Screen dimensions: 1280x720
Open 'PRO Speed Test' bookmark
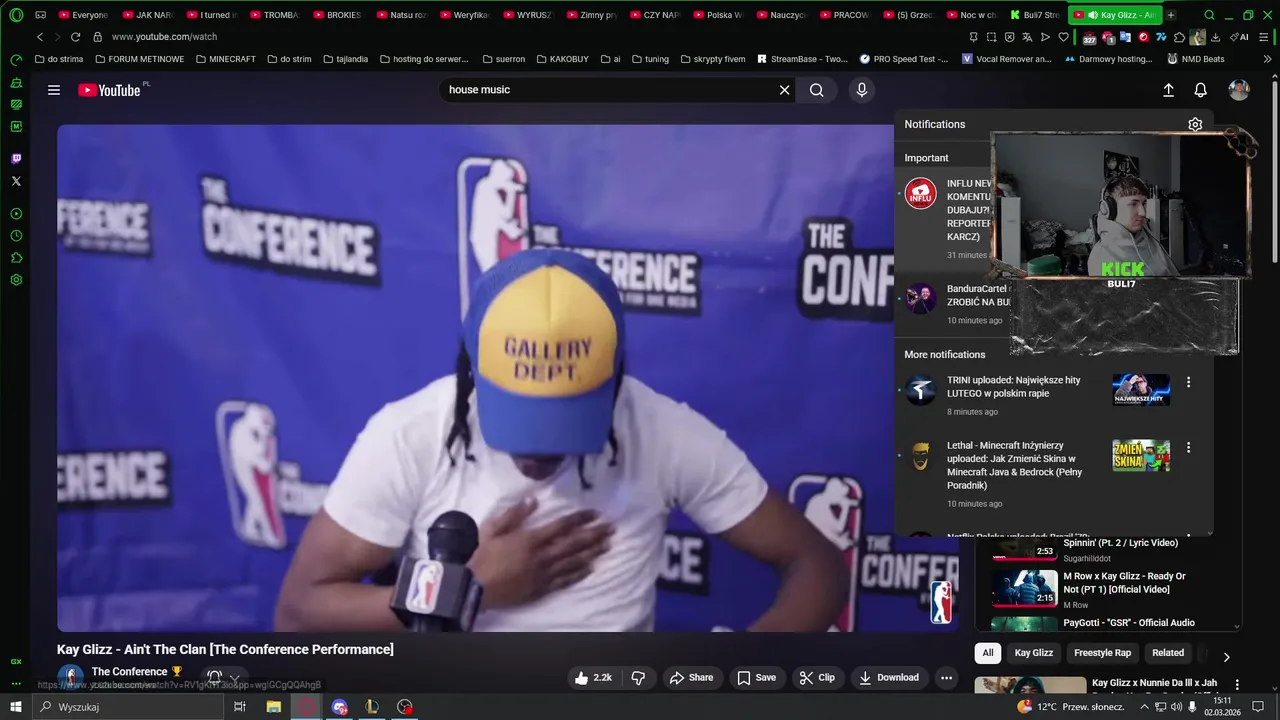click(x=903, y=59)
